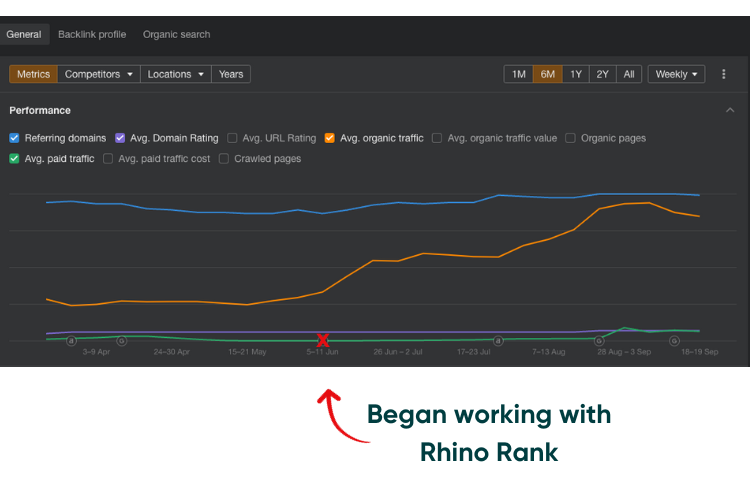This screenshot has height=500, width=750.
Task: Click the '5–11 Jun' axis label
Action: pos(322,352)
